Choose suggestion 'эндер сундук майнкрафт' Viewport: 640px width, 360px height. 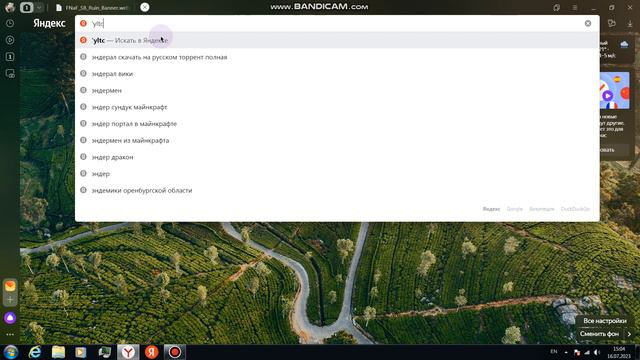[337, 107]
